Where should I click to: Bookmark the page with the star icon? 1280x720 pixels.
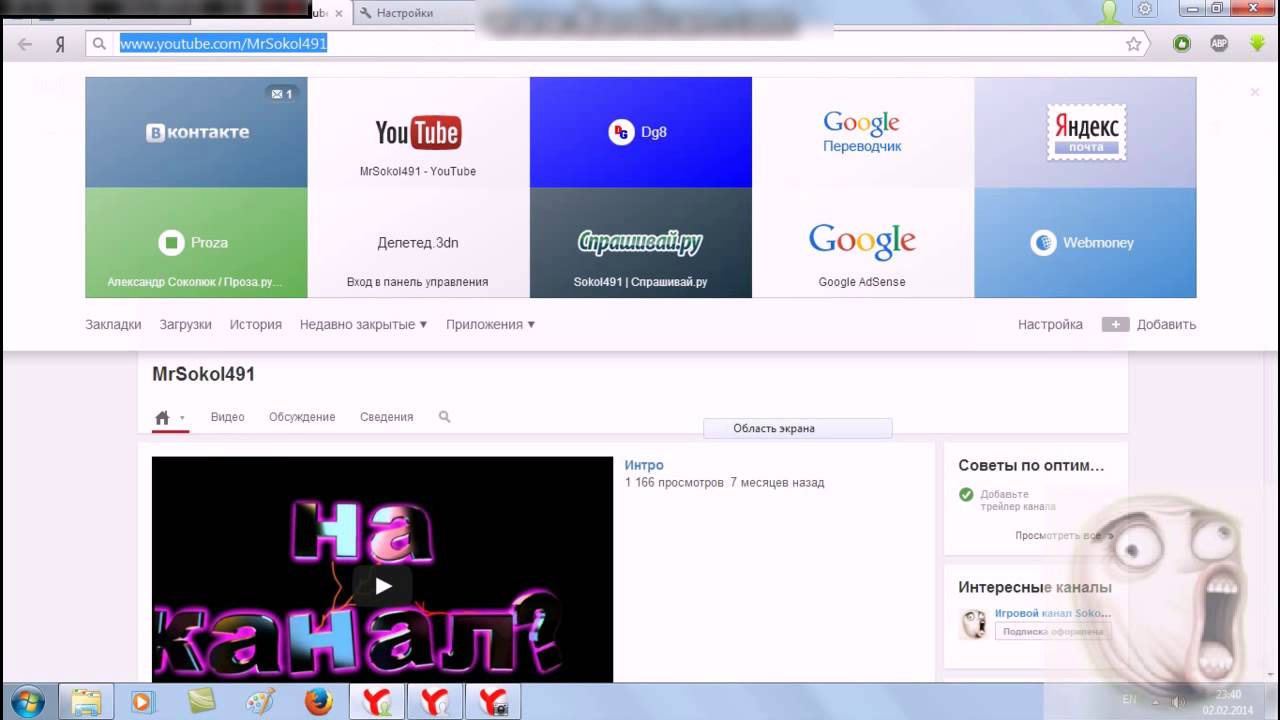1133,44
